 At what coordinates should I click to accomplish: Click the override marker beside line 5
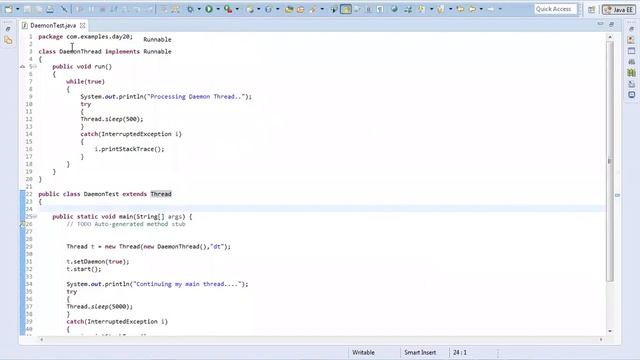click(x=22, y=67)
